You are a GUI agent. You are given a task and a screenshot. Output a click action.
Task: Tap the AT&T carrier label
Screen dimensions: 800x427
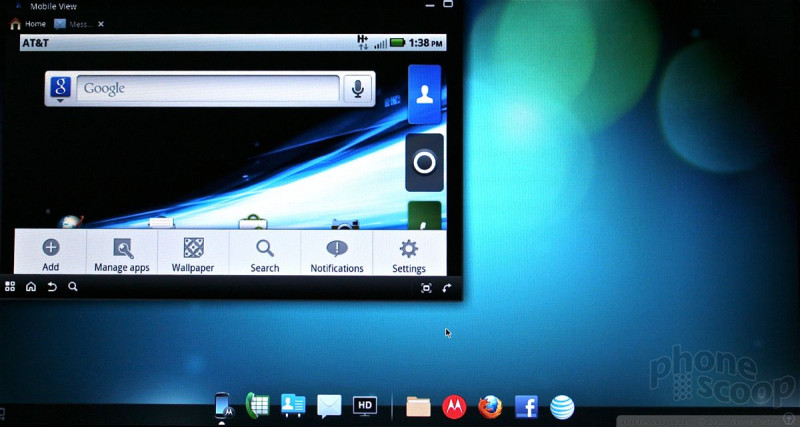(x=35, y=43)
